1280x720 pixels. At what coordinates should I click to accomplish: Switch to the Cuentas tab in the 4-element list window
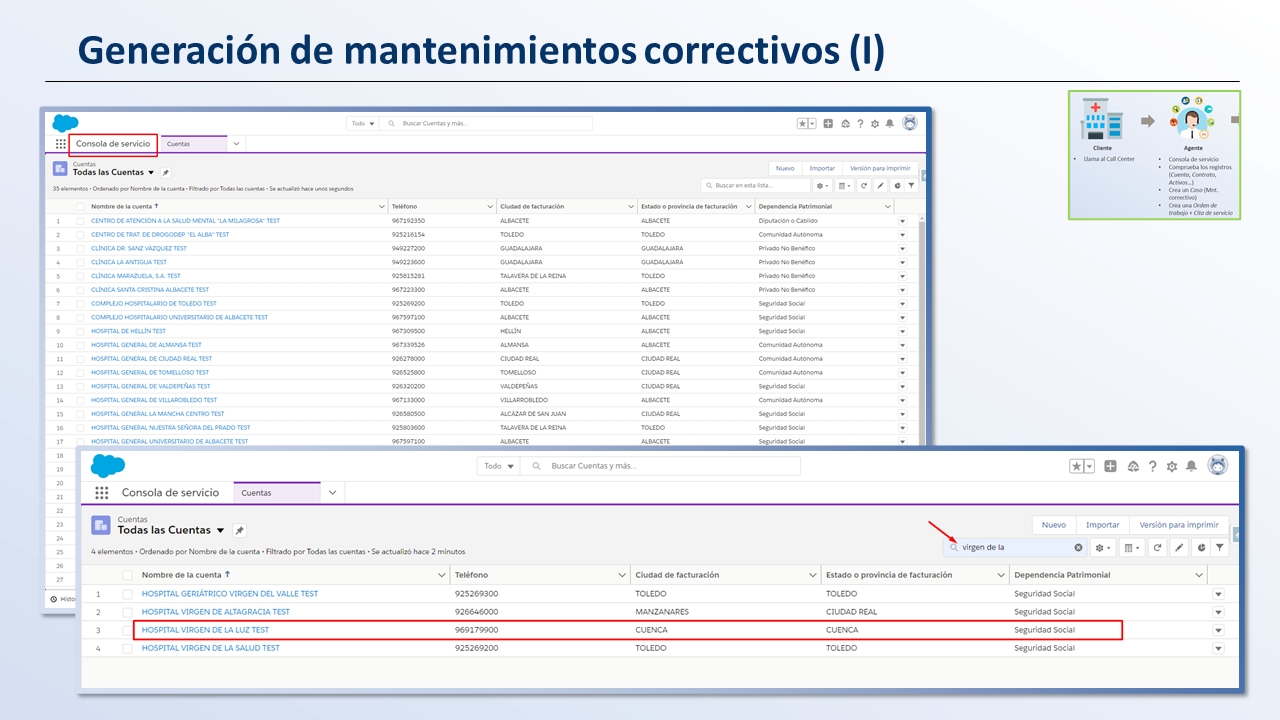tap(257, 493)
